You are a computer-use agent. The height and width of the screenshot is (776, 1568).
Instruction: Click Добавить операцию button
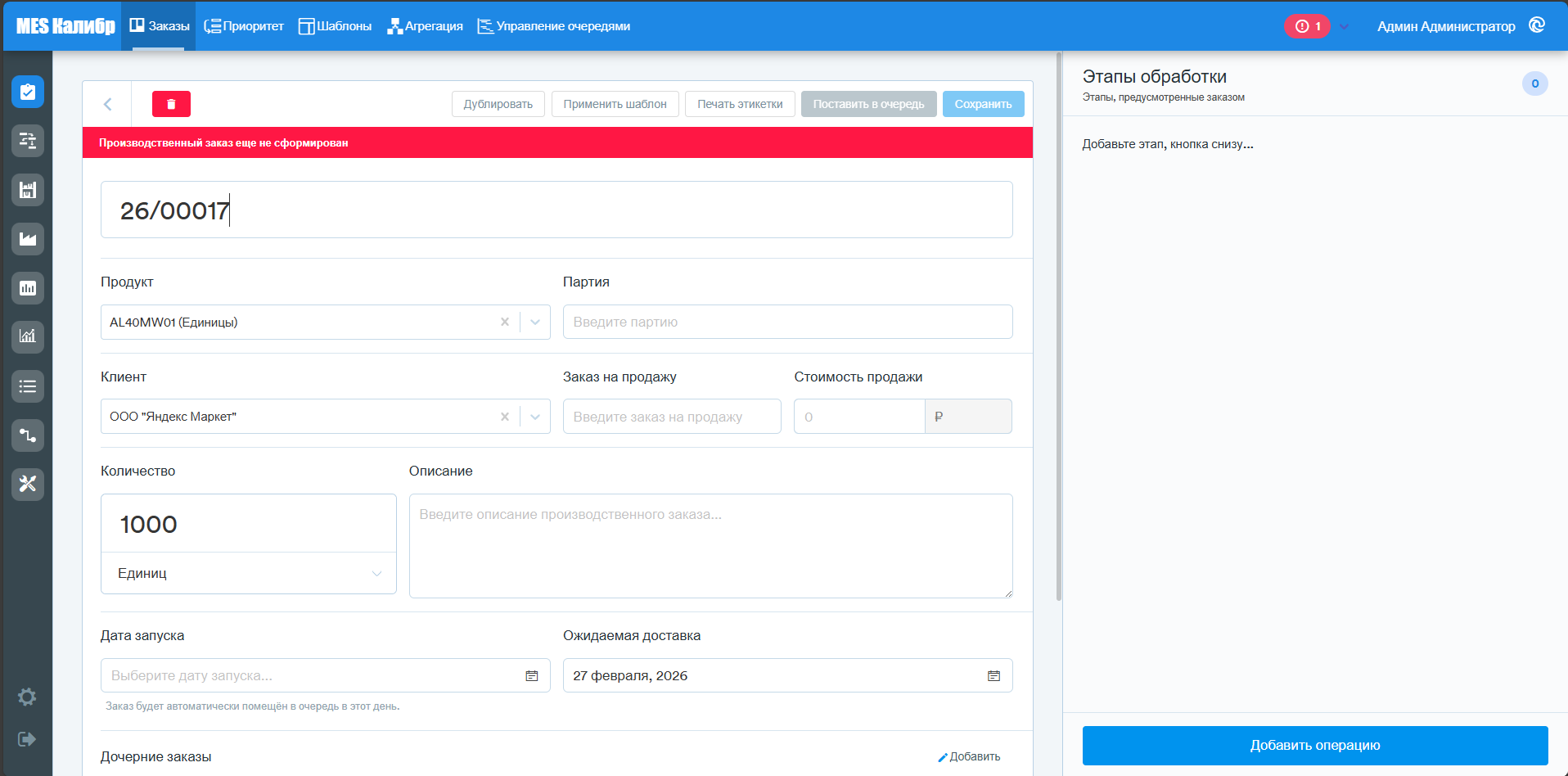(1315, 745)
